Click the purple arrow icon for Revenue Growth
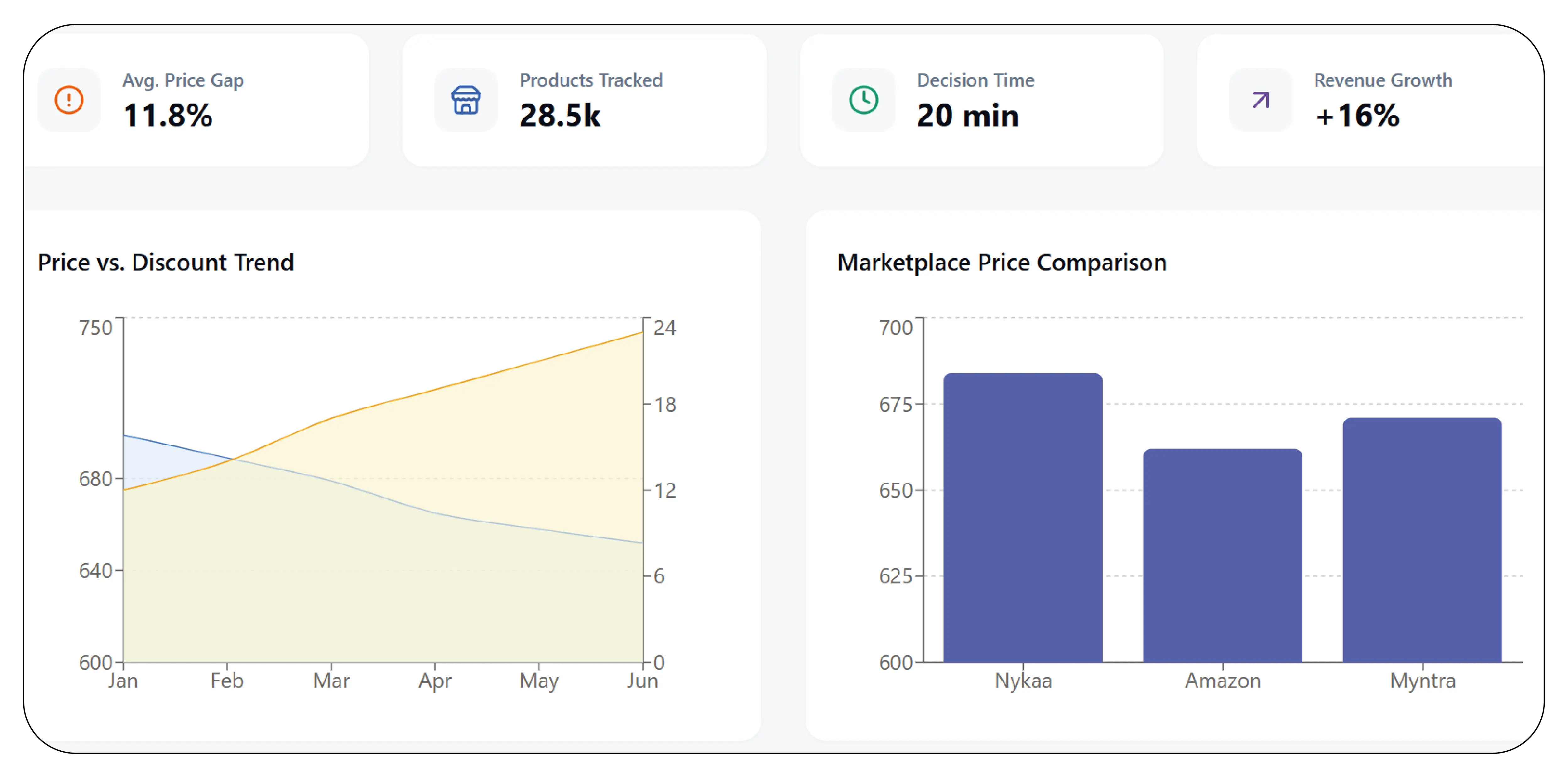The height and width of the screenshot is (778, 1568). (1261, 100)
